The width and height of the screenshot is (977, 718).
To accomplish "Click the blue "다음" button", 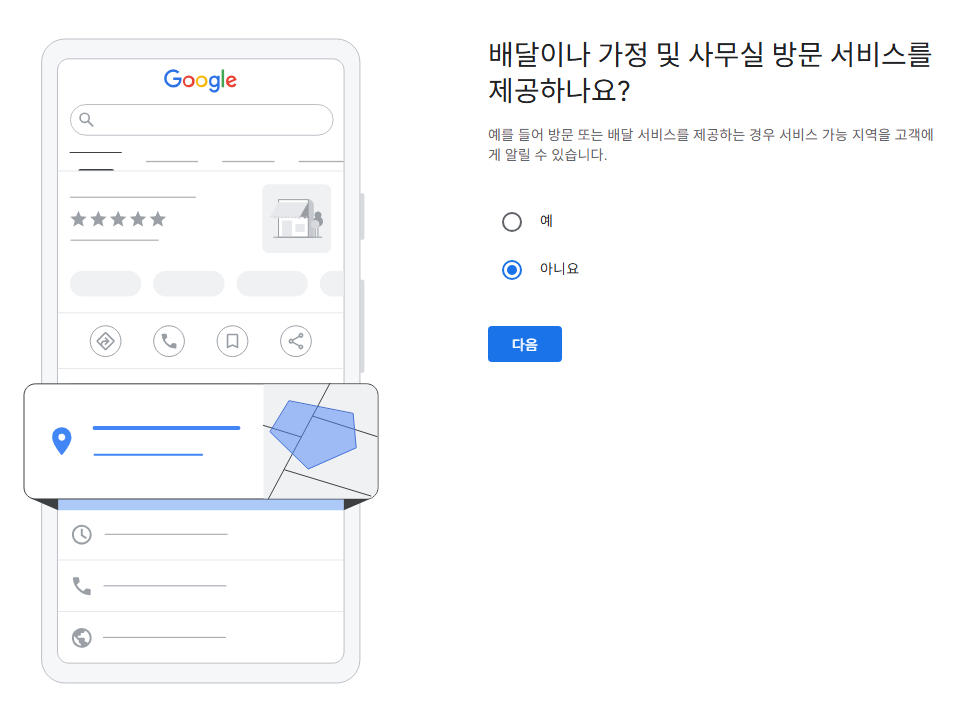I will point(525,344).
